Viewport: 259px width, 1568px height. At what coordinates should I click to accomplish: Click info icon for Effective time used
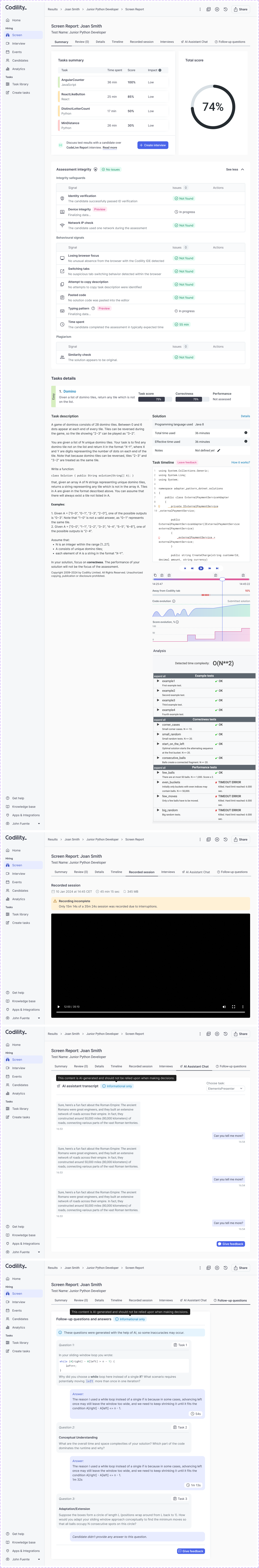point(246,441)
